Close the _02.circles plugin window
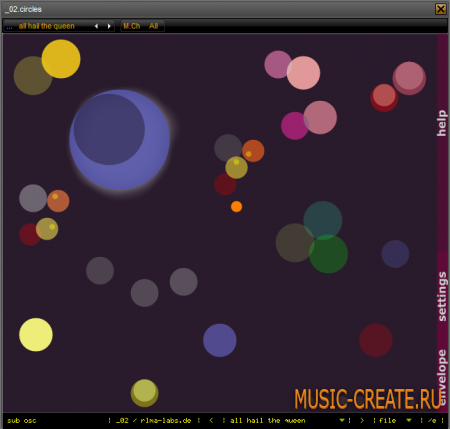The height and width of the screenshot is (429, 450). [x=441, y=9]
